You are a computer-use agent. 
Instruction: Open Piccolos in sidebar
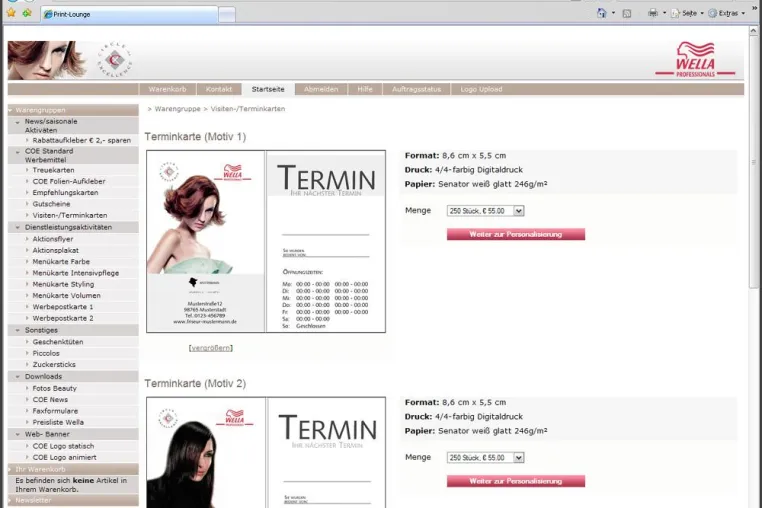click(46, 353)
